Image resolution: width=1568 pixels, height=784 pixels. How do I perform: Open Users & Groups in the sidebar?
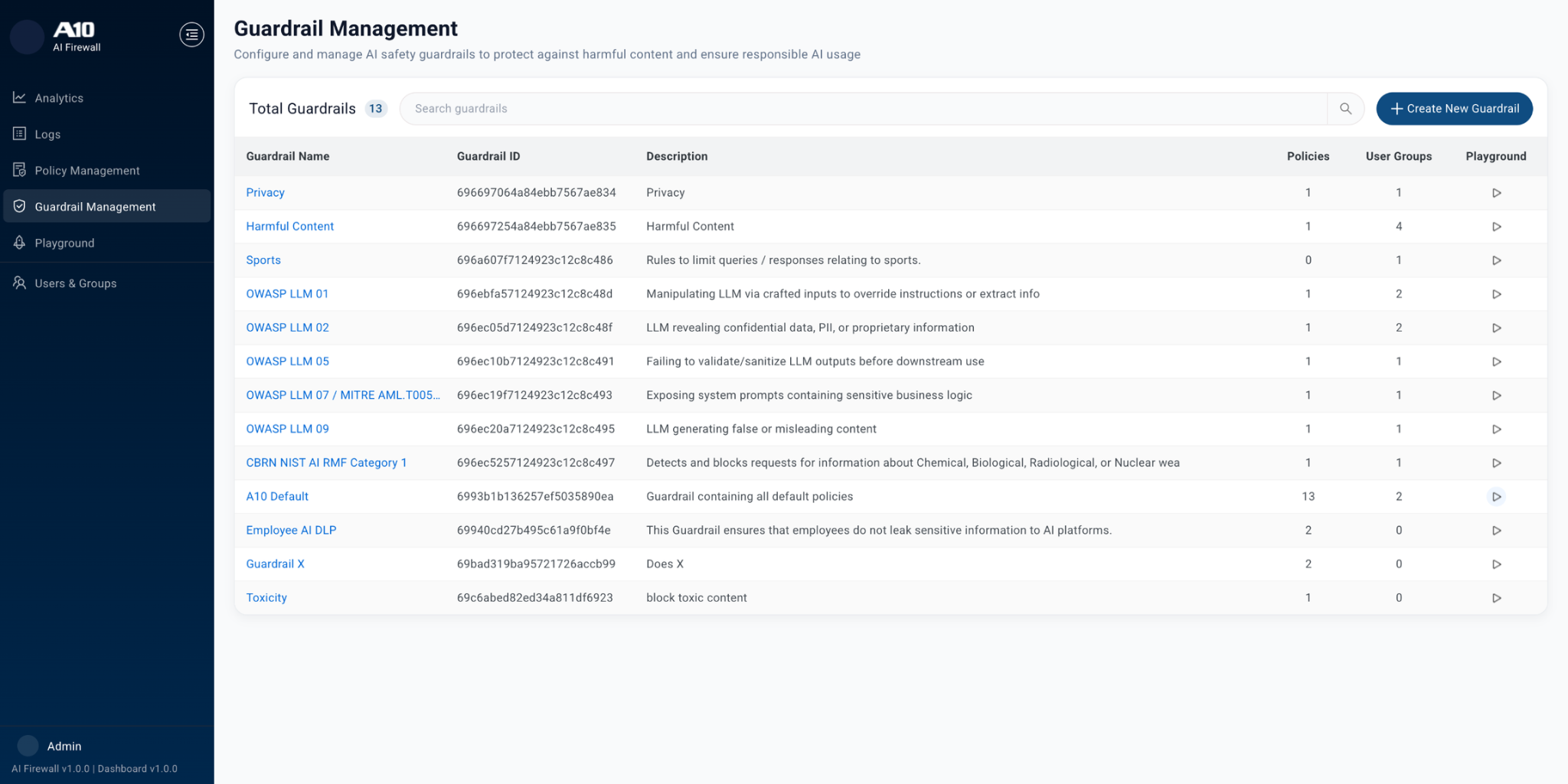point(75,283)
